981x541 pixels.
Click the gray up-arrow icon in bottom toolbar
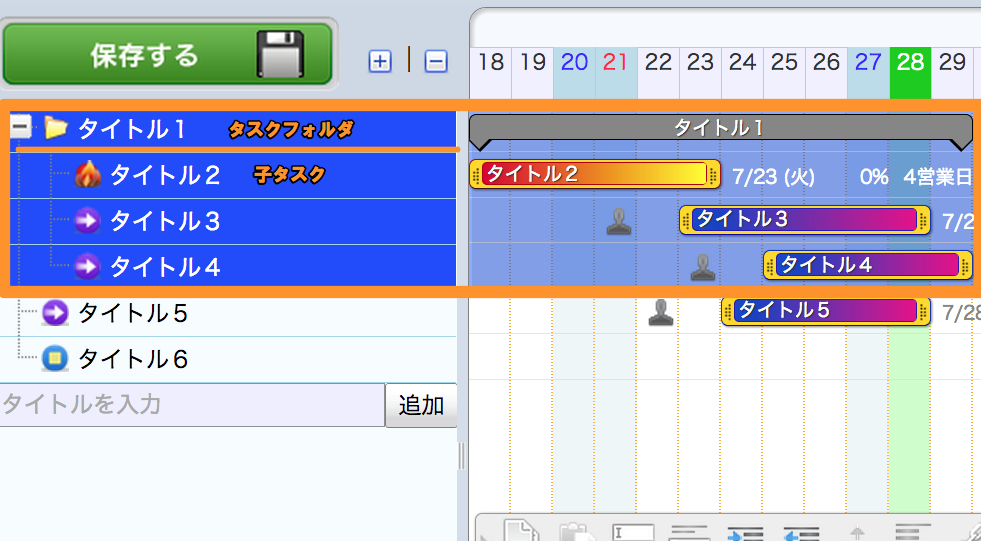point(858,533)
